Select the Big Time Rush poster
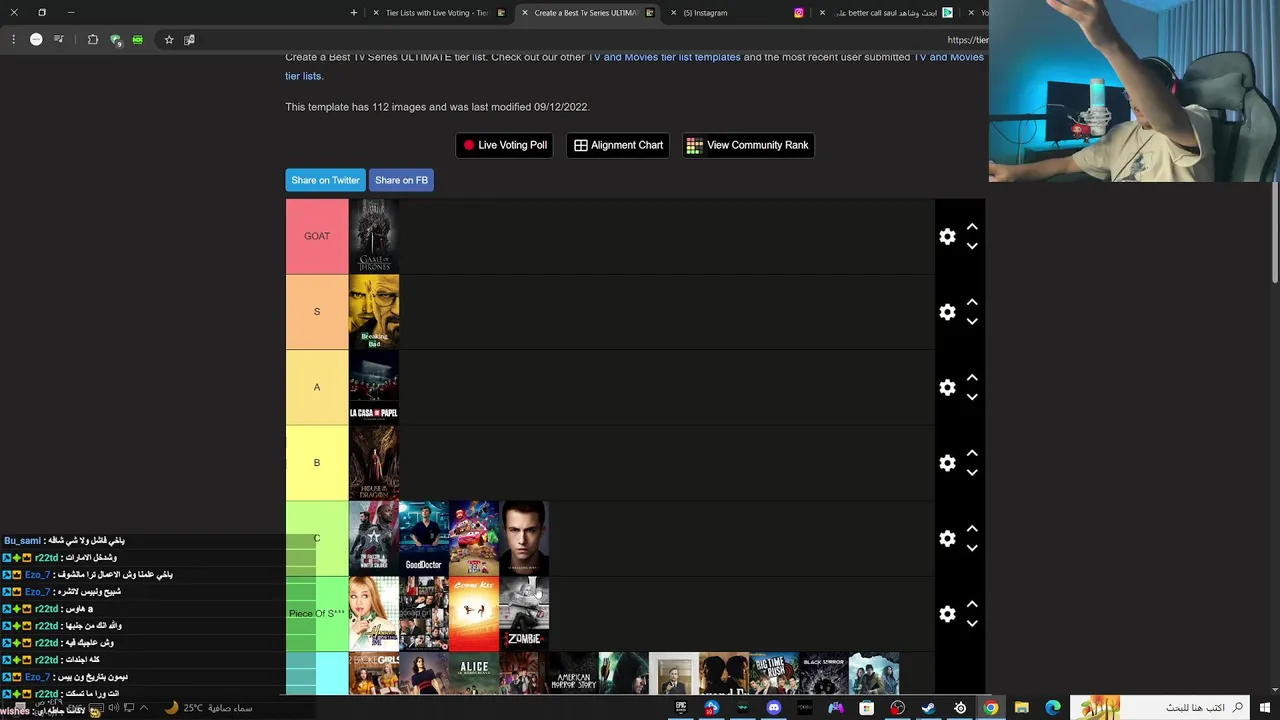 pyautogui.click(x=774, y=673)
